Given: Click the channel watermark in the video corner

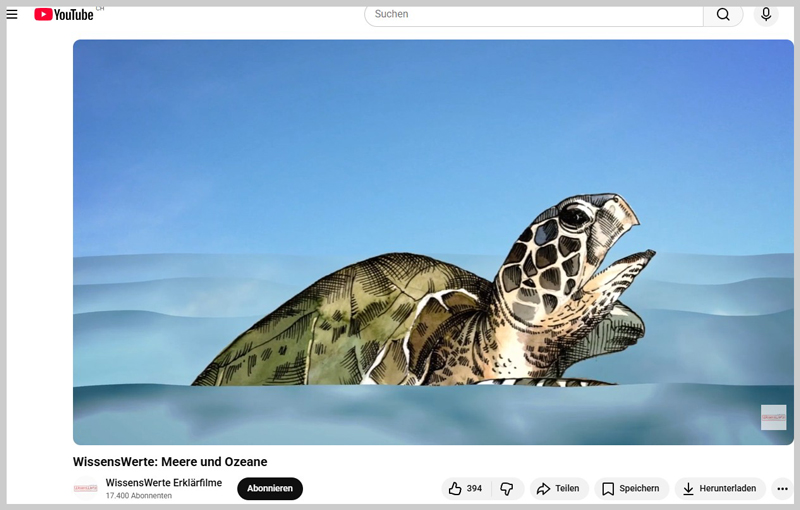Looking at the screenshot, I should click(773, 417).
